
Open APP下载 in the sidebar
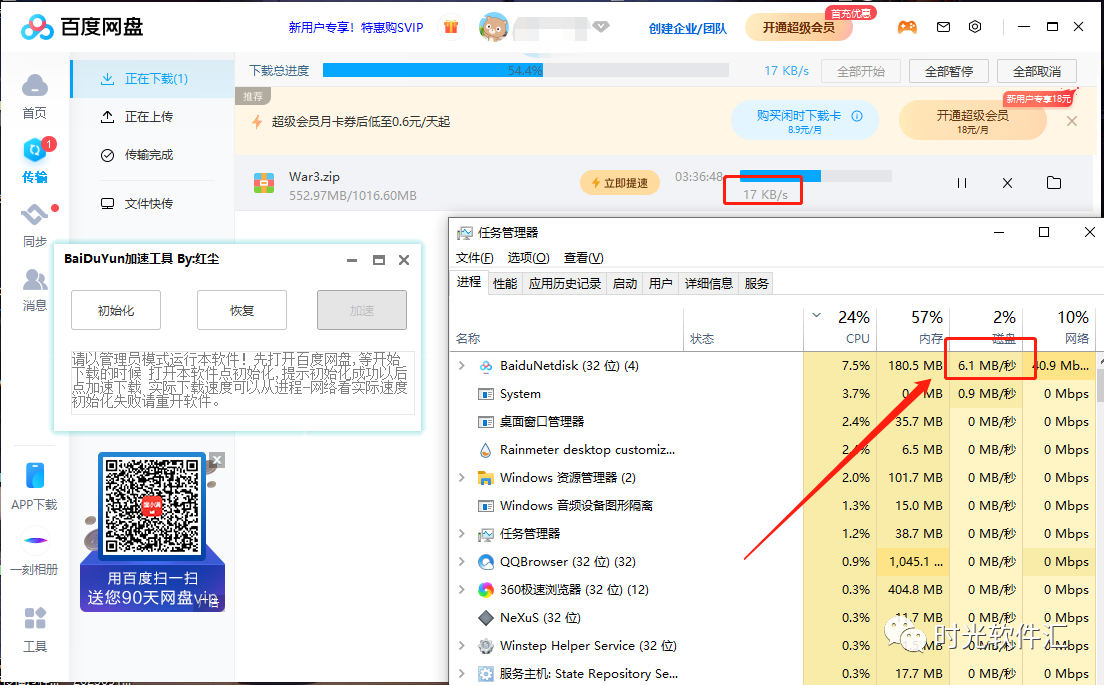point(34,486)
